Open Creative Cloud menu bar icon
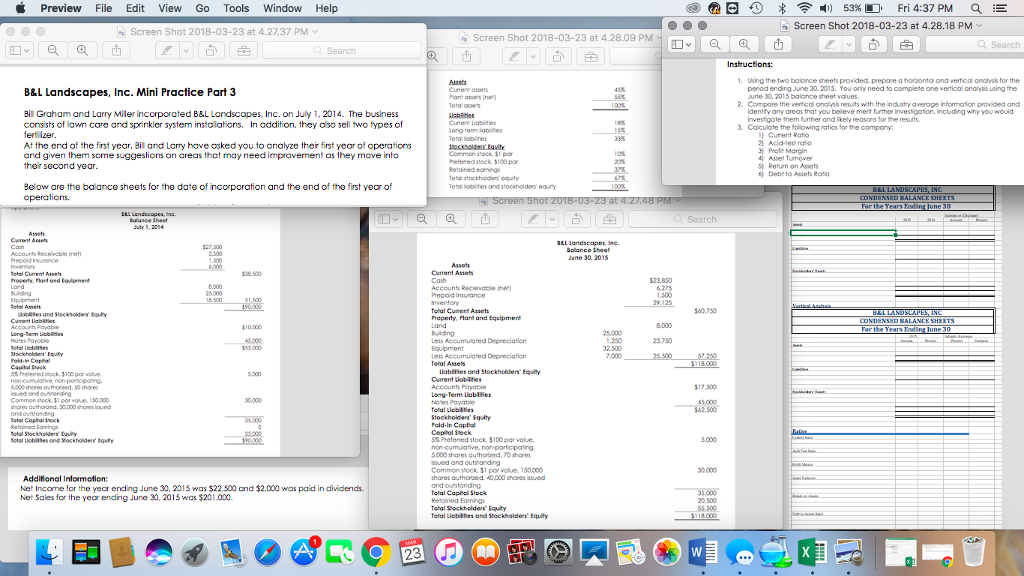The image size is (1024, 576). pos(693,8)
